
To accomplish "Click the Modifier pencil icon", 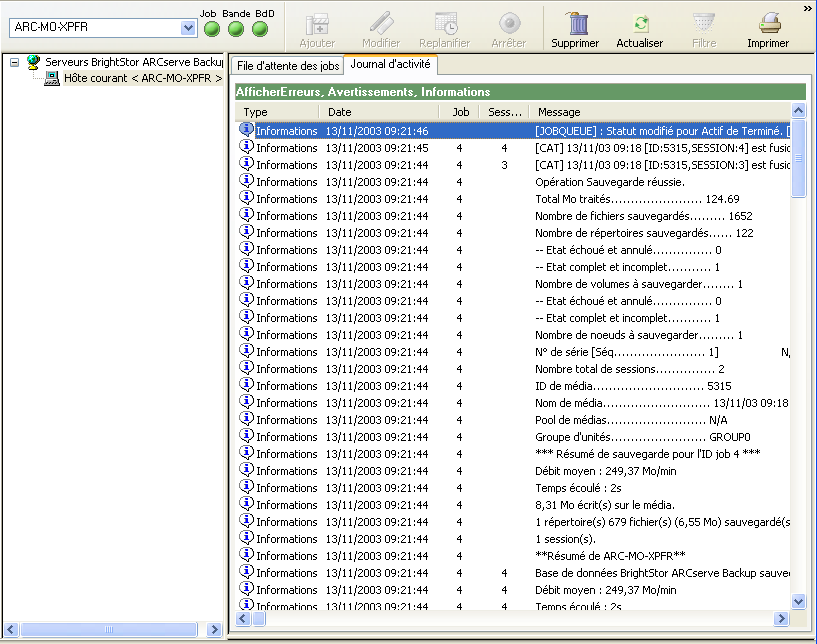I will click(x=381, y=23).
